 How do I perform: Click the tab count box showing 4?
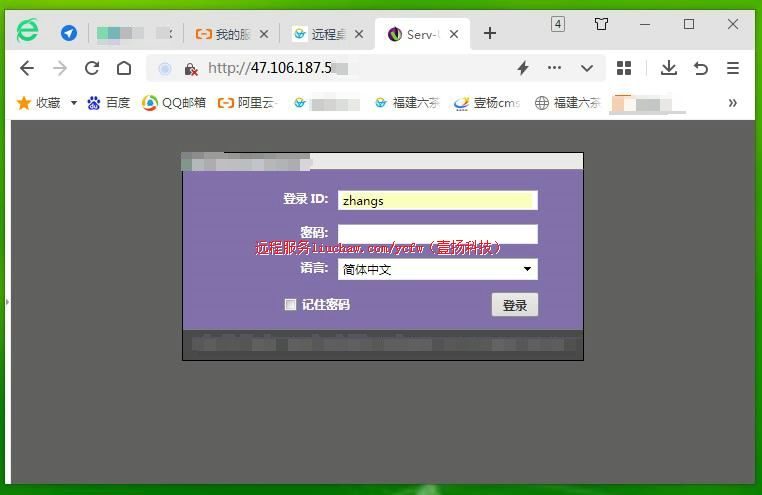[558, 24]
